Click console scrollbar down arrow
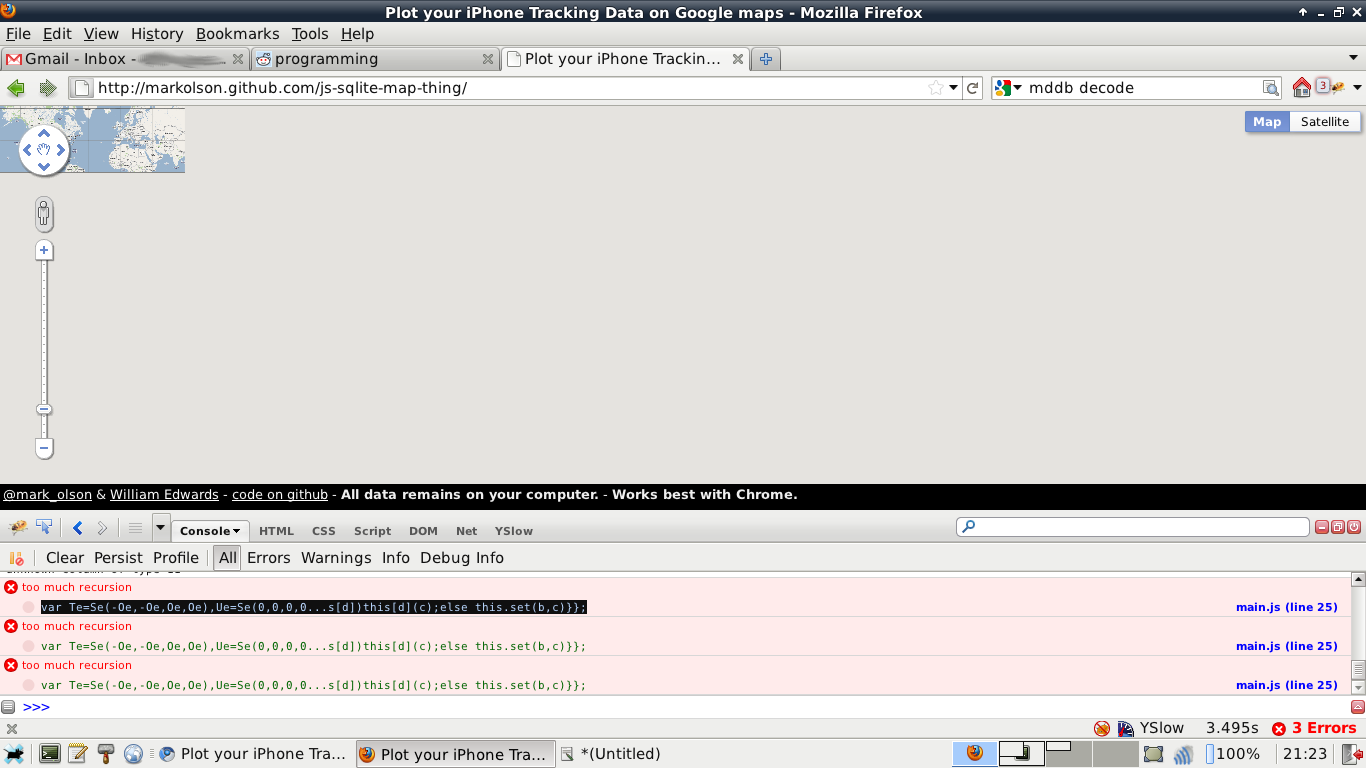The height and width of the screenshot is (768, 1366). (x=1358, y=688)
